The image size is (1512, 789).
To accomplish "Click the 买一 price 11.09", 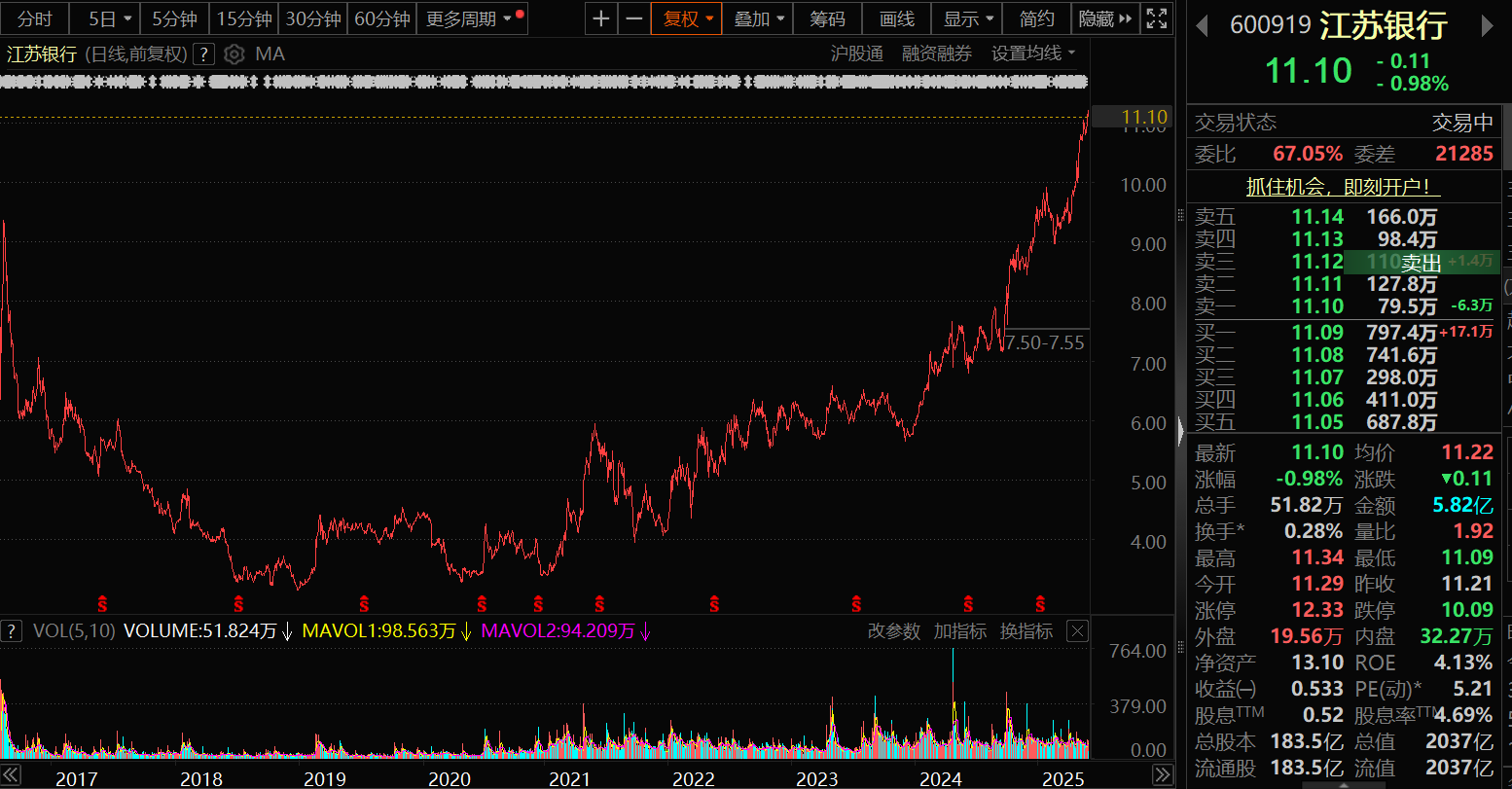I will (x=1317, y=333).
